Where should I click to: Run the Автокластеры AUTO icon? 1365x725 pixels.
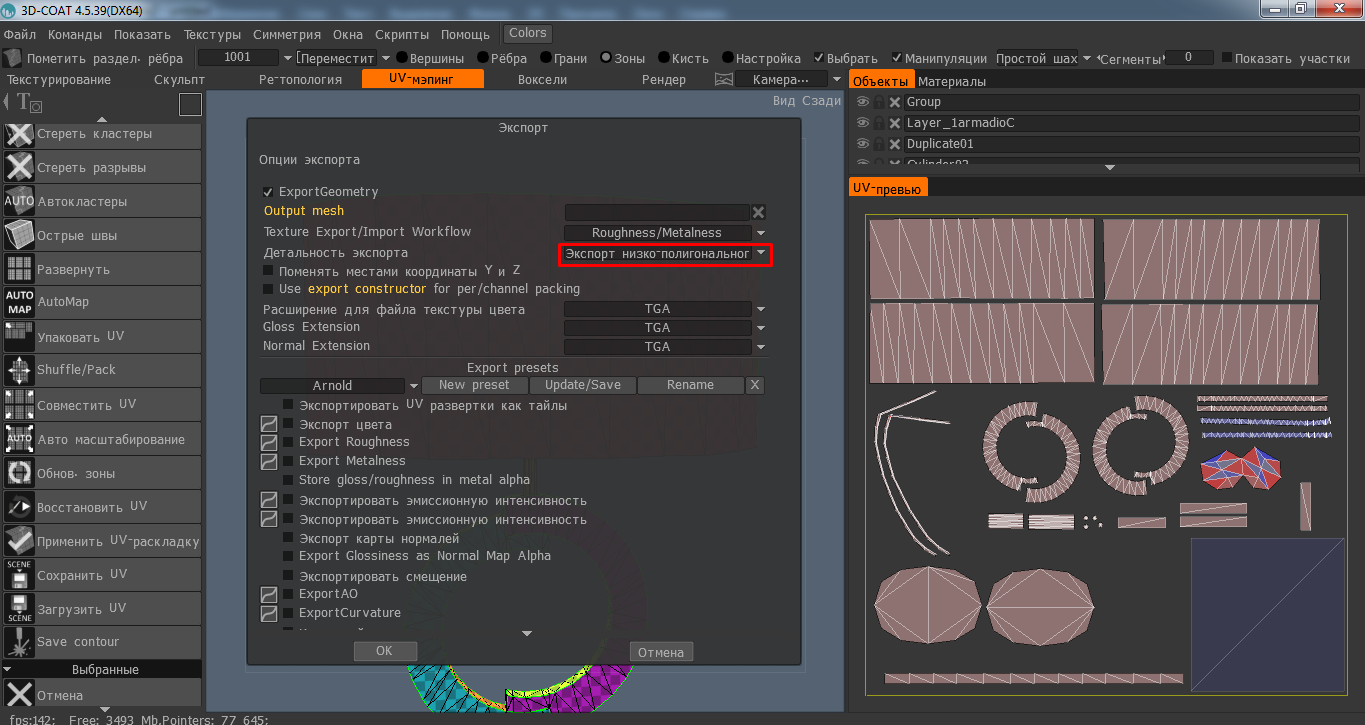coord(19,202)
